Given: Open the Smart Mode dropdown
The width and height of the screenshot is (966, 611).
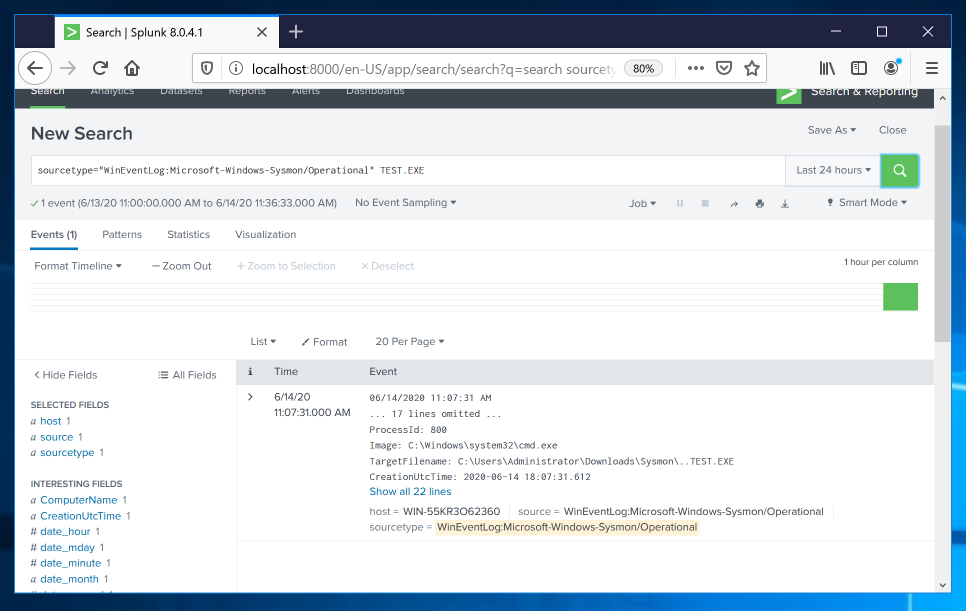Looking at the screenshot, I should (x=867, y=203).
